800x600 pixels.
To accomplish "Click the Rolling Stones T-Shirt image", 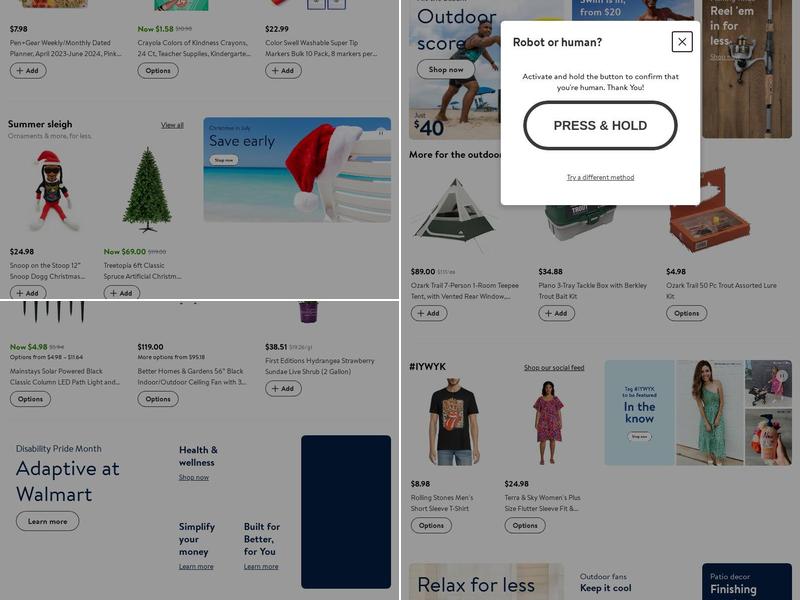I will coord(454,422).
